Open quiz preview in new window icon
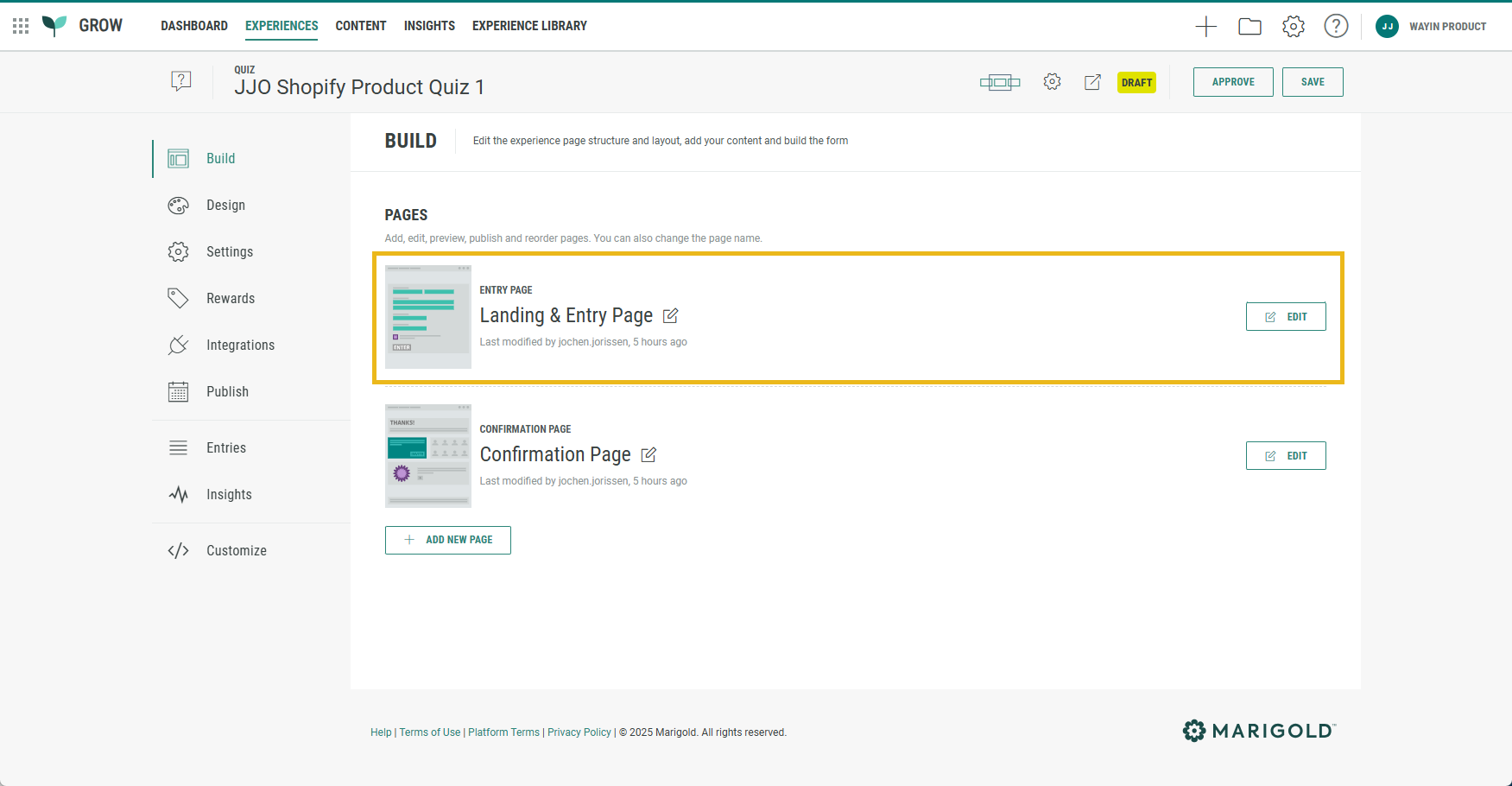1512x786 pixels. coord(1092,82)
